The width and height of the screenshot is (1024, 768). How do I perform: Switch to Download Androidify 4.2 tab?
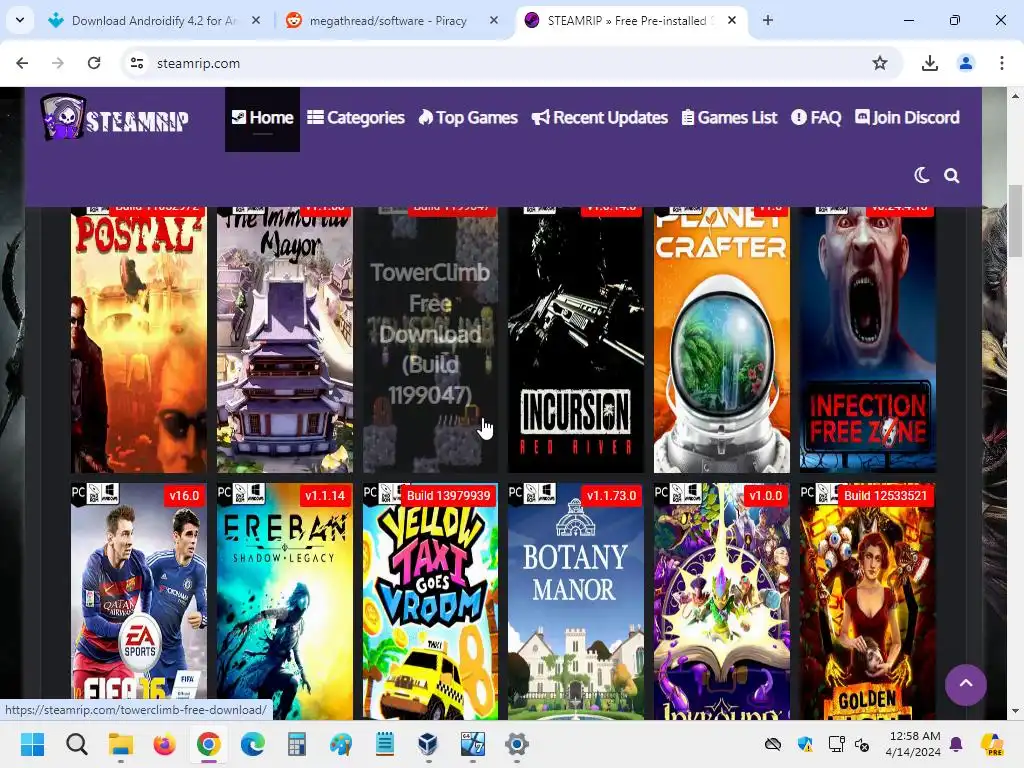(x=154, y=21)
